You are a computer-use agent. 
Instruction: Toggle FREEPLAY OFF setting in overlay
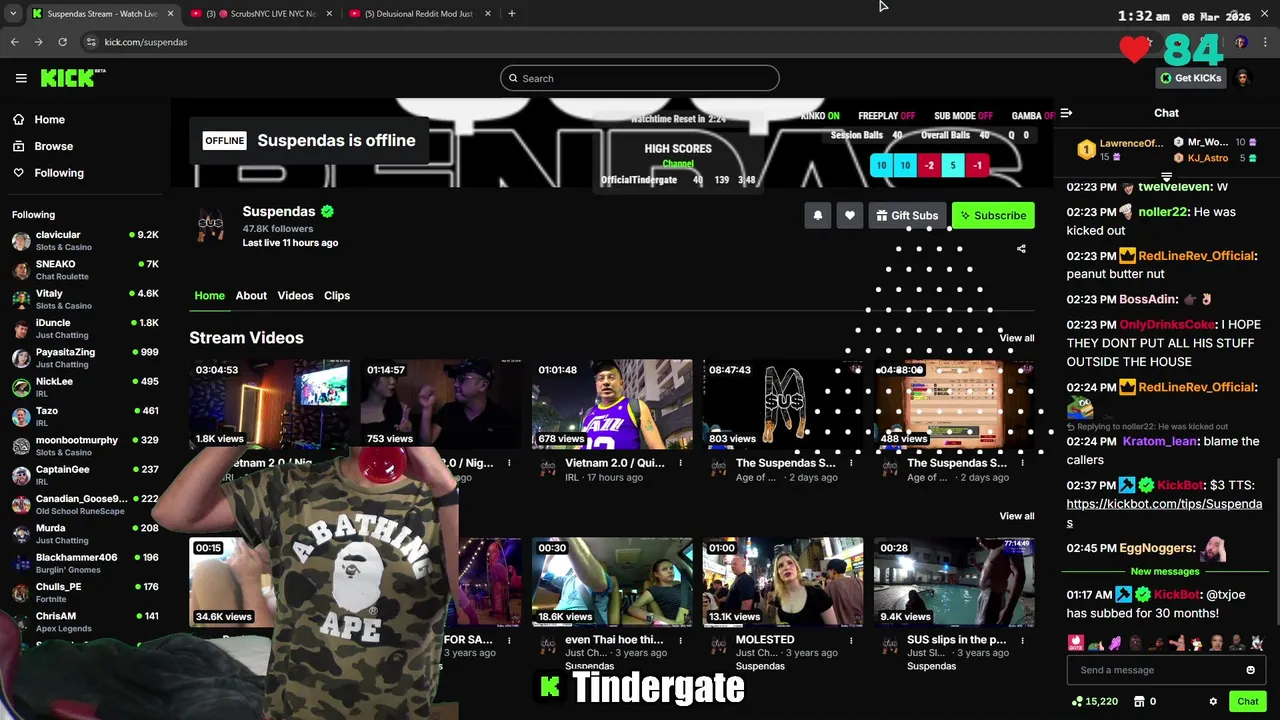pos(886,116)
